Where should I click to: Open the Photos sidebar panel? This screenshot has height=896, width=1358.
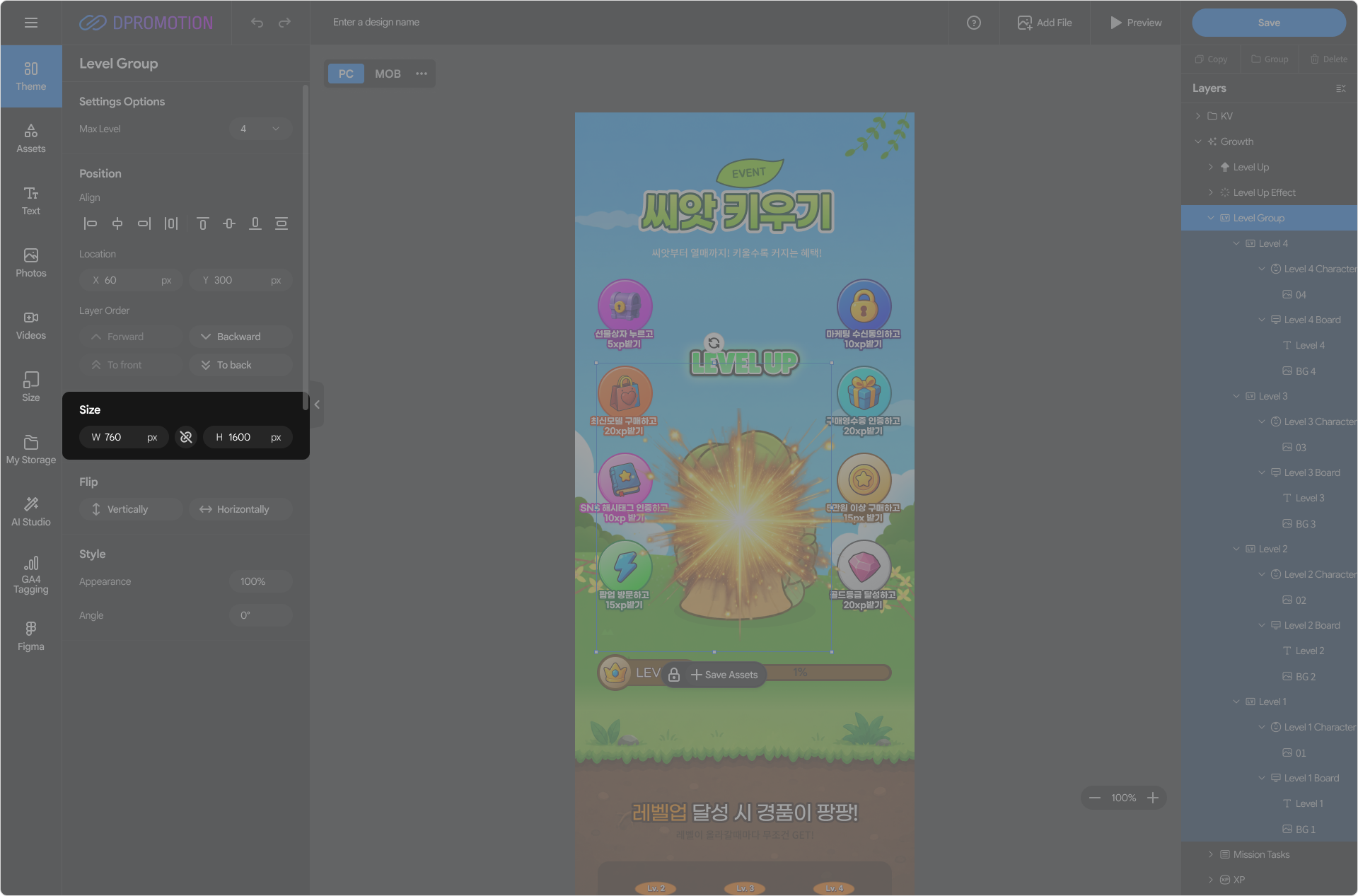[x=31, y=263]
